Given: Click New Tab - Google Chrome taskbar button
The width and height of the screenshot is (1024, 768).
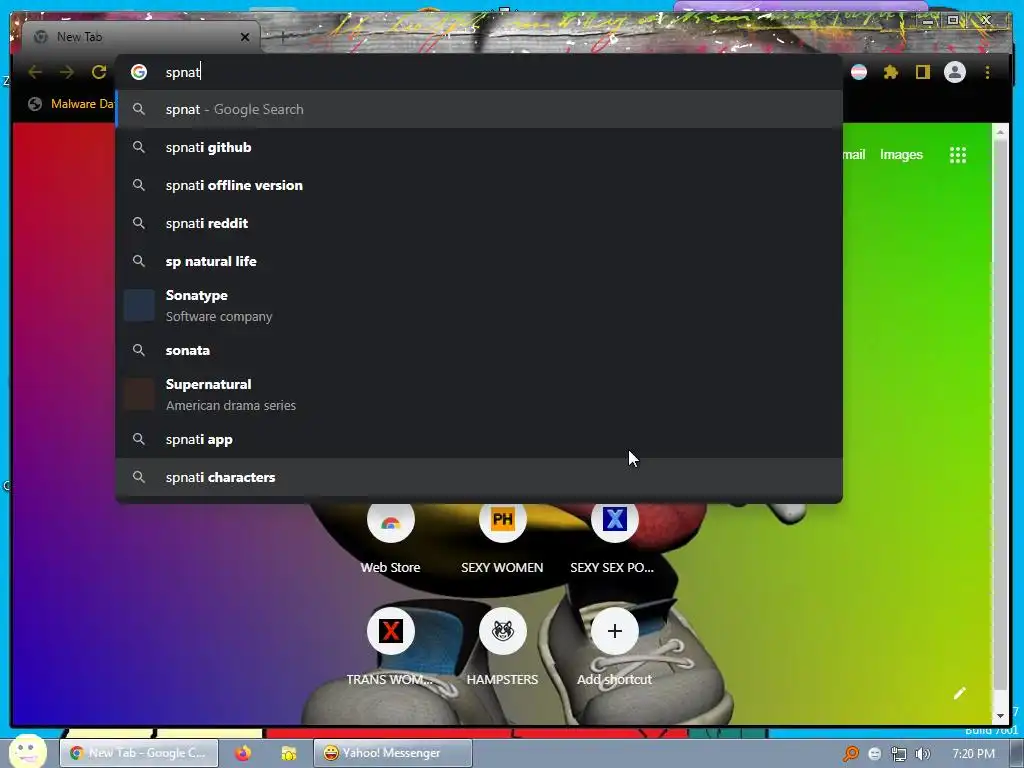Looking at the screenshot, I should click(139, 753).
